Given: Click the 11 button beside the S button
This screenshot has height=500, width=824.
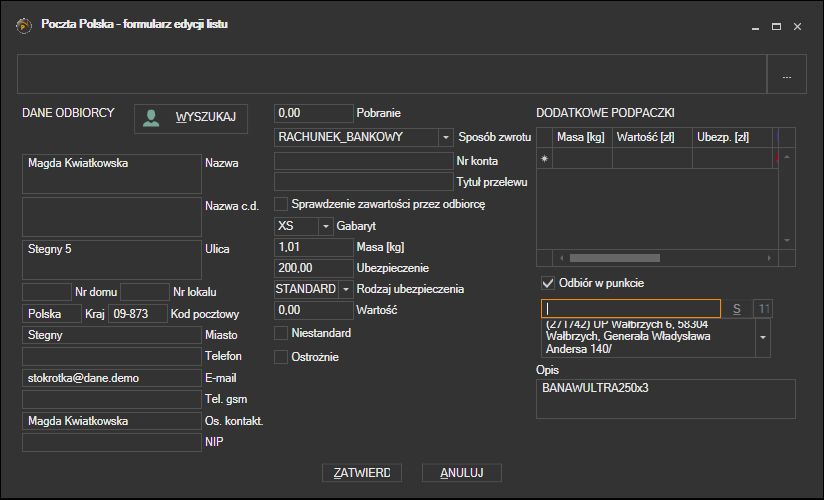Looking at the screenshot, I should click(763, 309).
